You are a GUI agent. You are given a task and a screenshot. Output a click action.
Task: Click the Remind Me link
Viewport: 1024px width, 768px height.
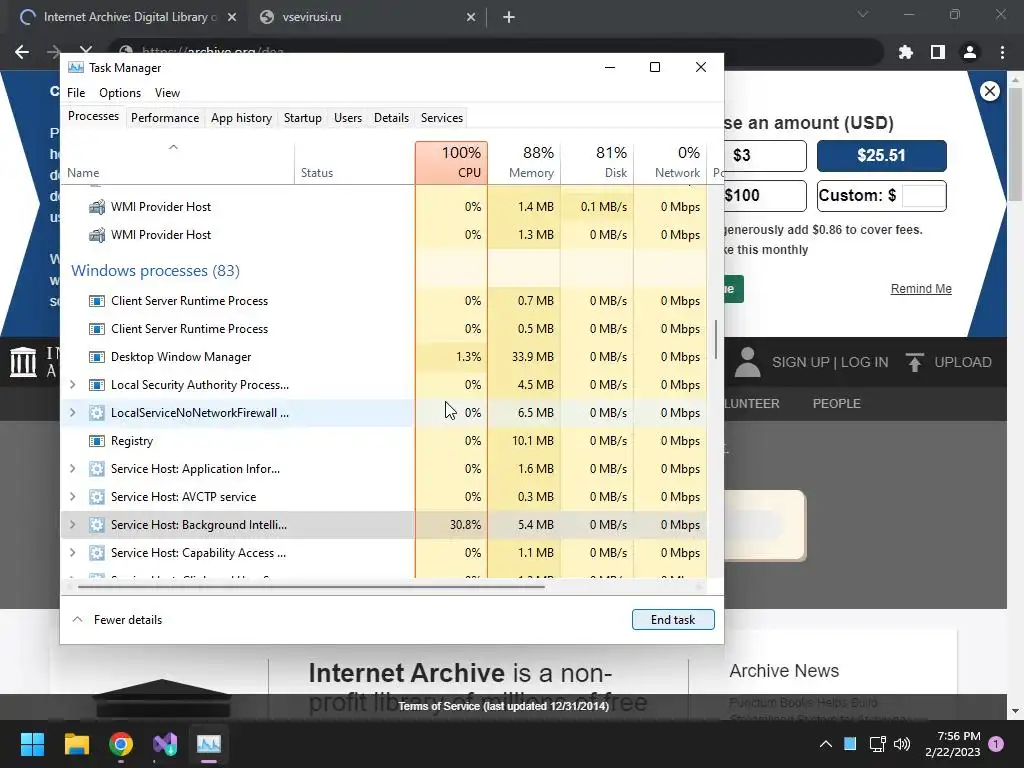coord(921,289)
